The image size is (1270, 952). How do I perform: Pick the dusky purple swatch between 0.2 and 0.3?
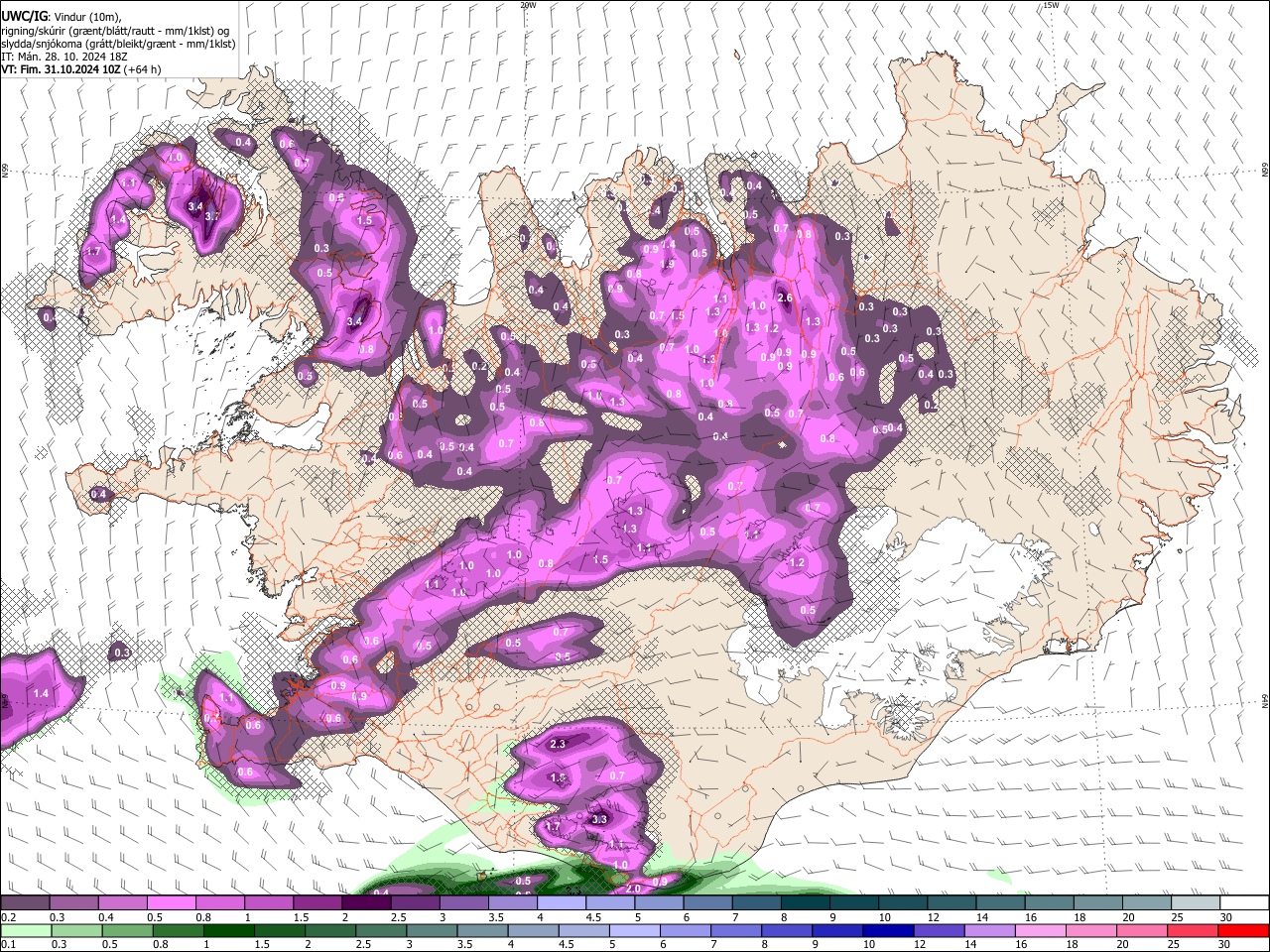tap(25, 902)
